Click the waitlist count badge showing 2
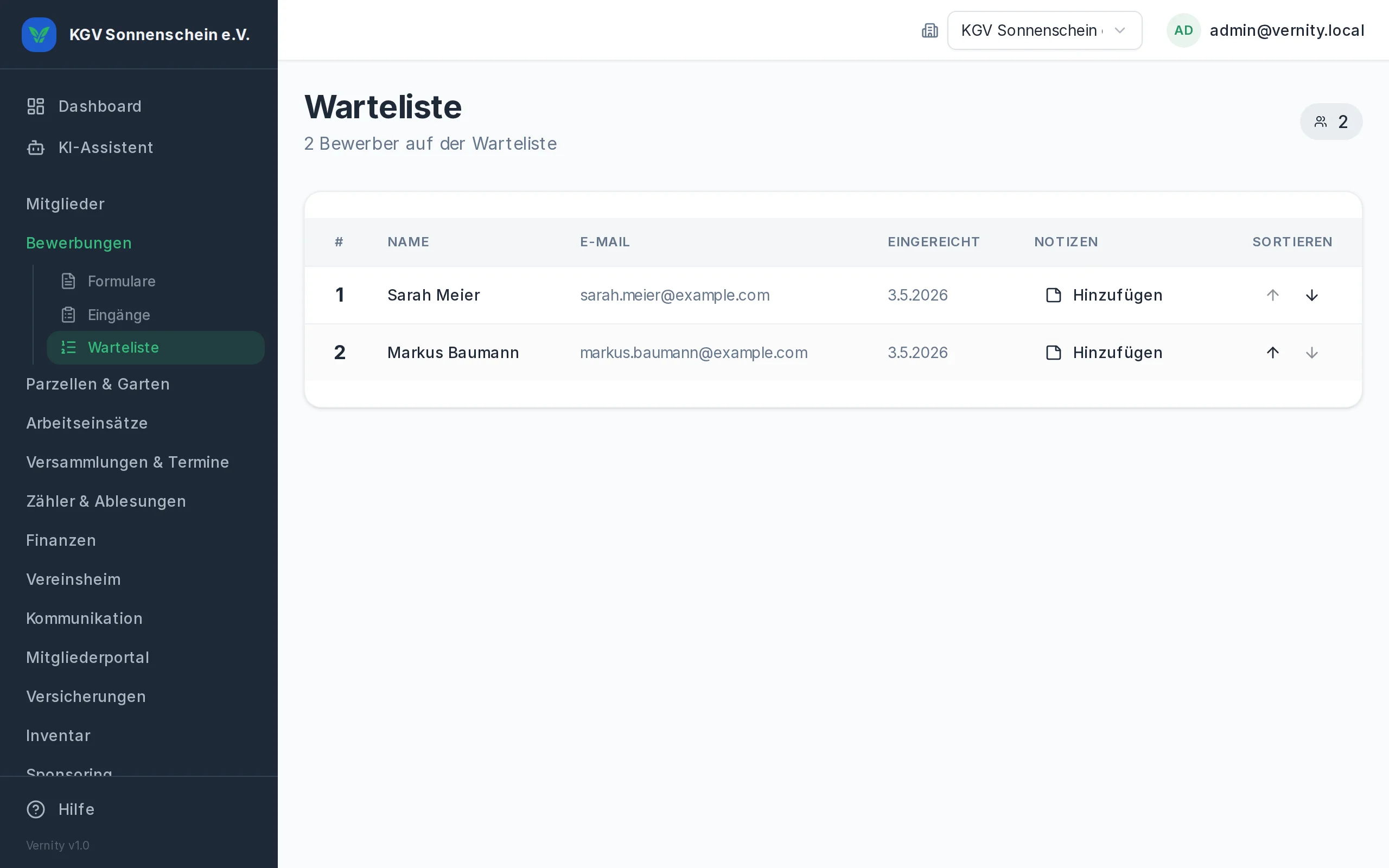 [1331, 122]
